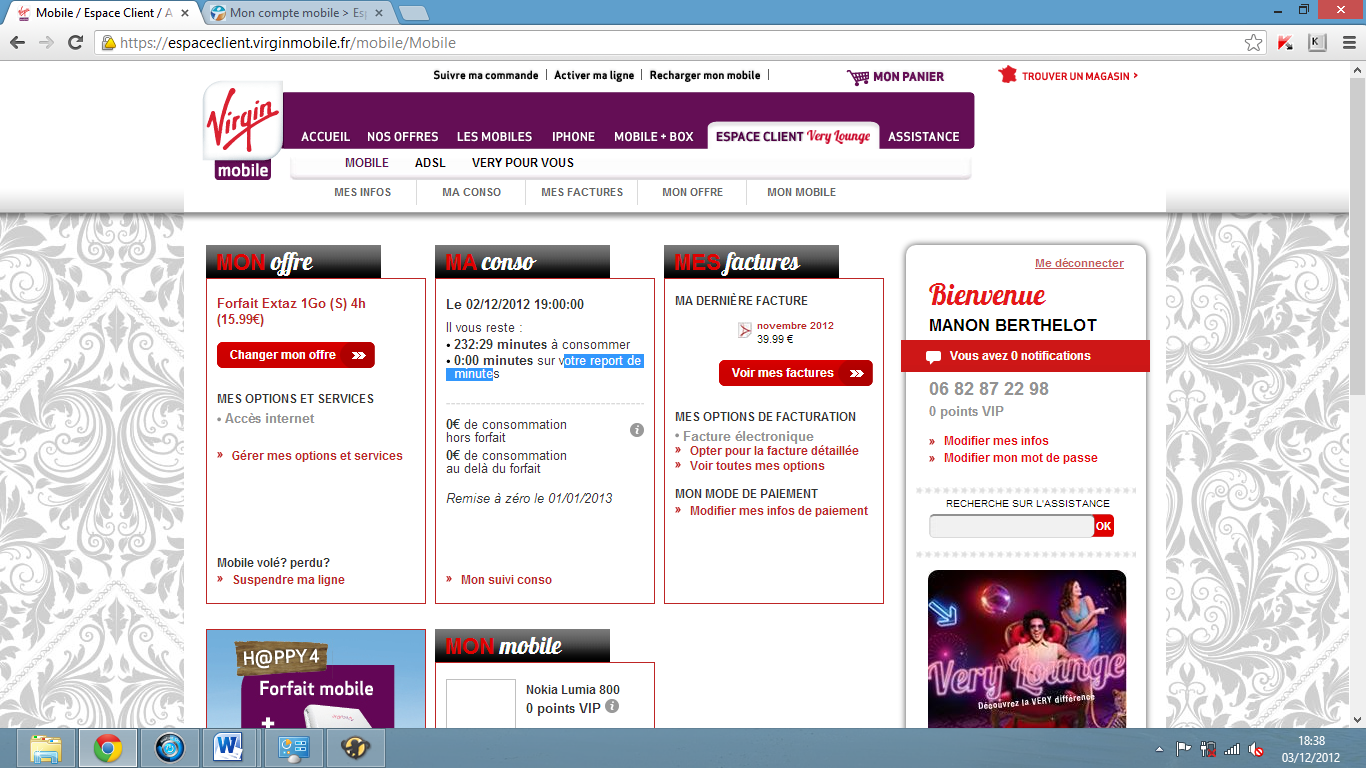Select the ESPACE CLIENT Very Lounge tab
1366x768 pixels.
click(793, 136)
